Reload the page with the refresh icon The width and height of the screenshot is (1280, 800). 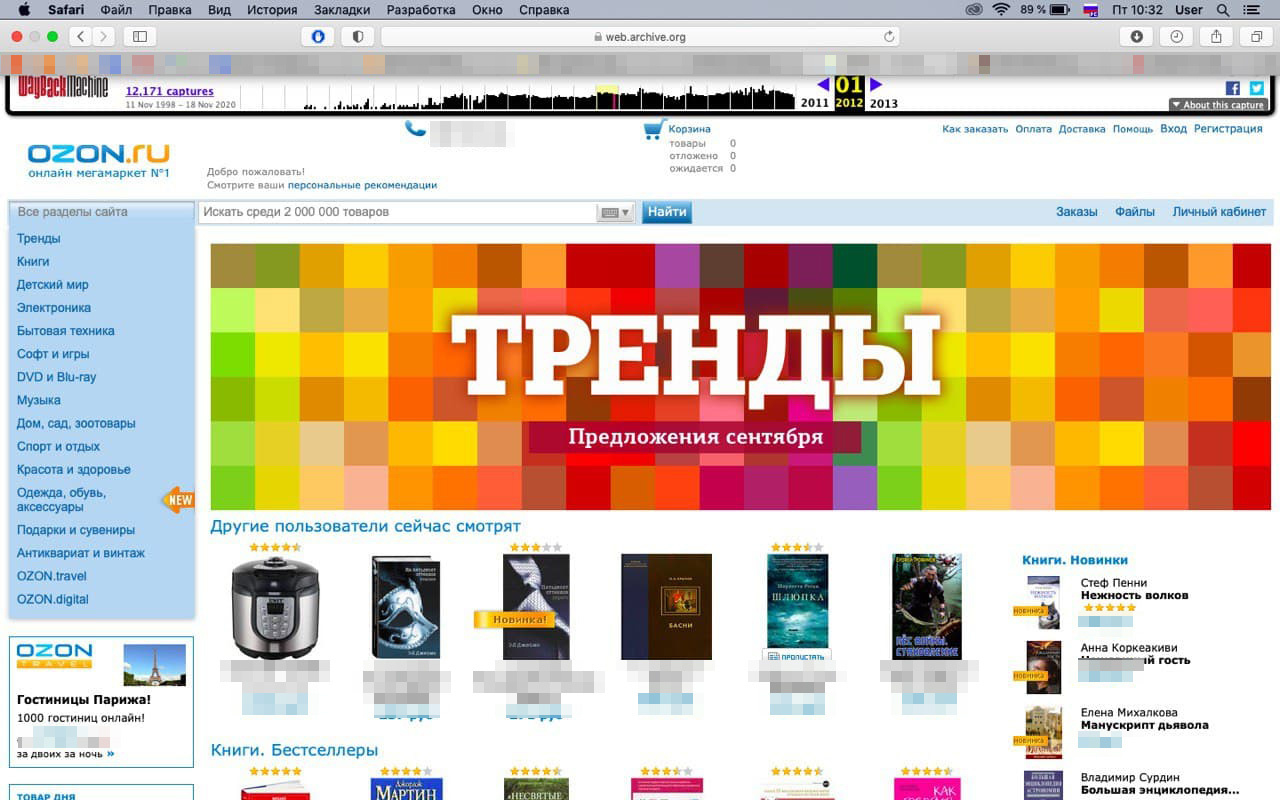tap(888, 37)
